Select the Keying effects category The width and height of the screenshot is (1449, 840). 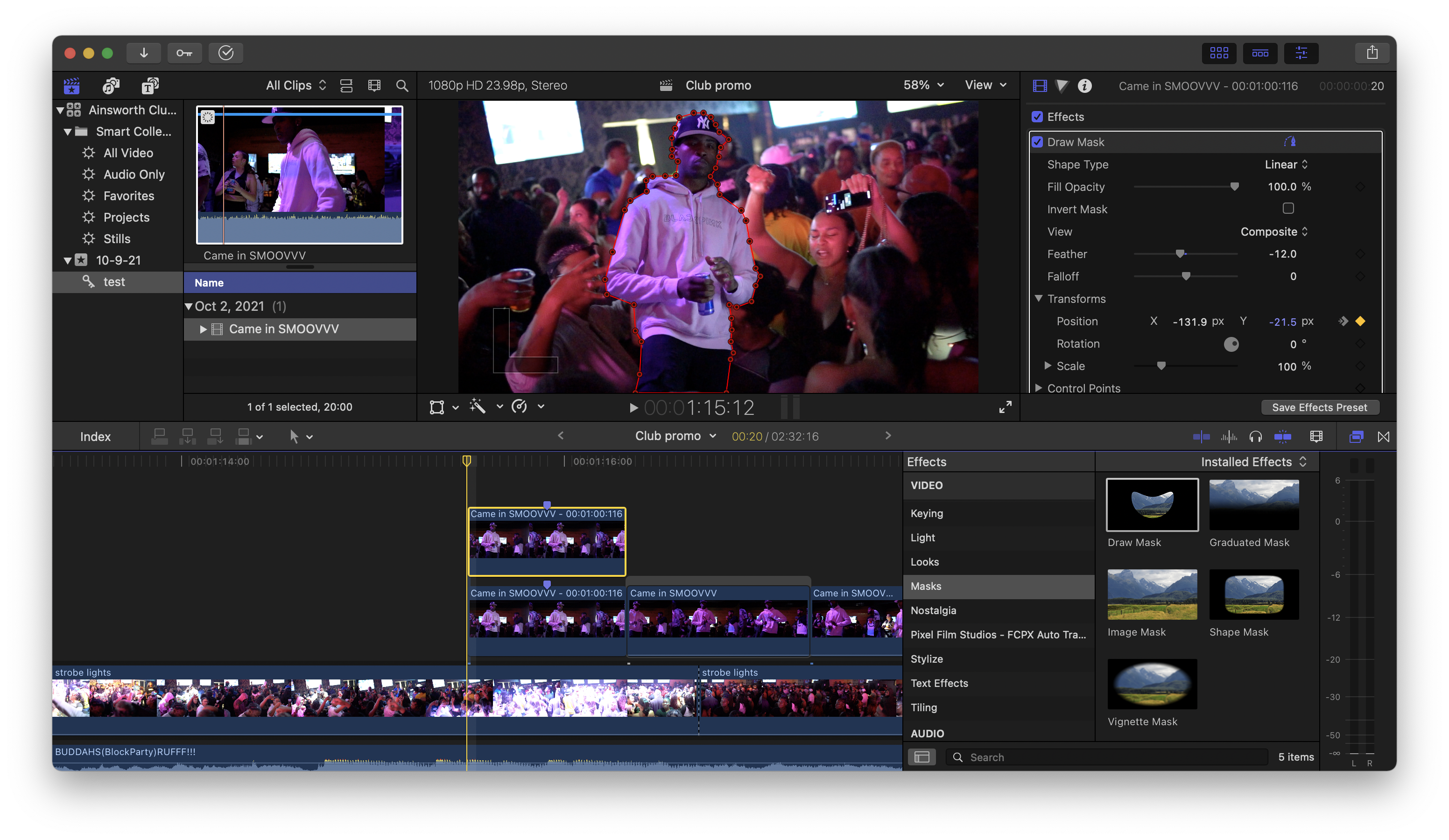coord(926,513)
